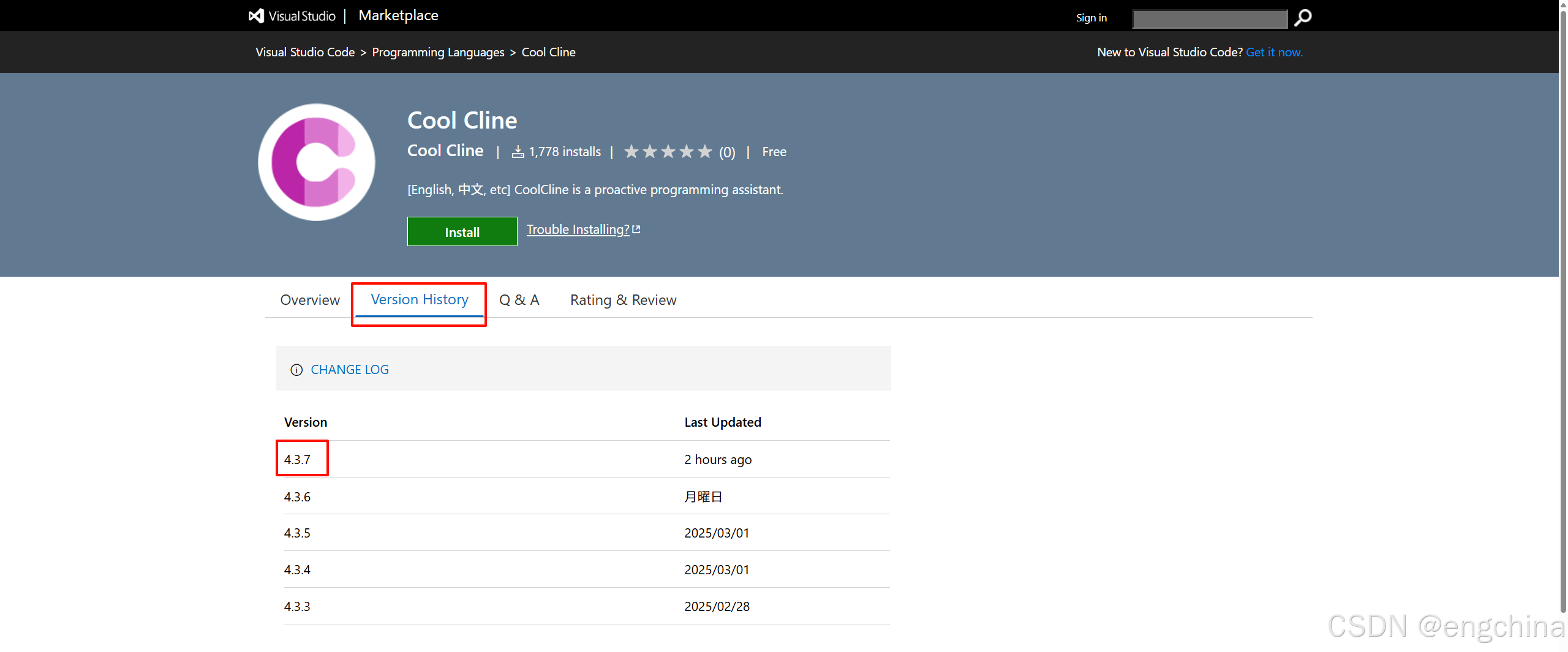Image resolution: width=1568 pixels, height=652 pixels.
Task: Click the star rating icons
Action: [x=668, y=151]
